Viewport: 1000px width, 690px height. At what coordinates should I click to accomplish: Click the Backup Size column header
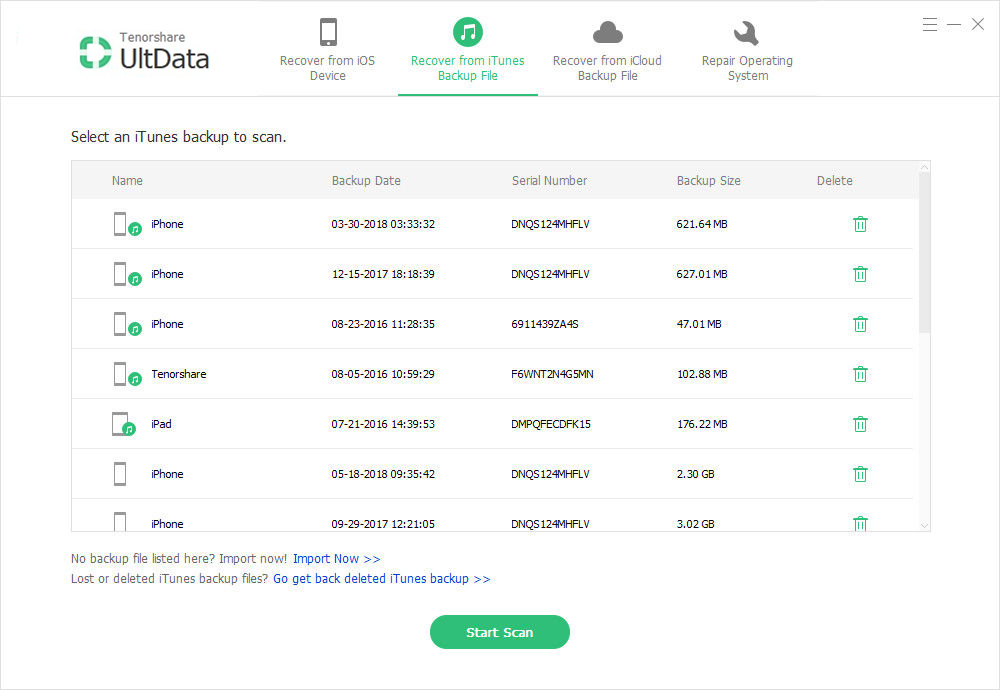[x=709, y=180]
